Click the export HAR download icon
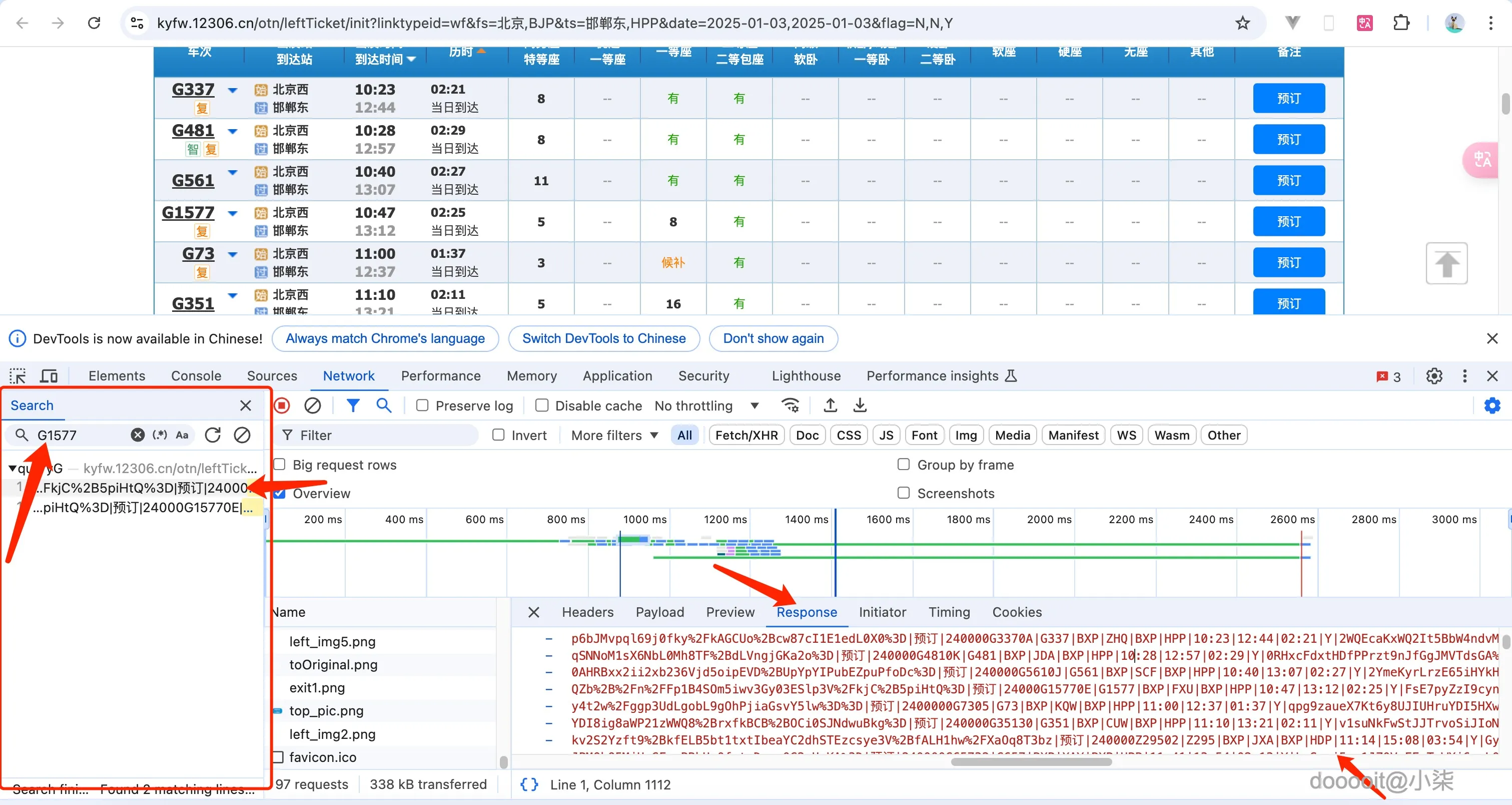1512x805 pixels. click(x=860, y=405)
